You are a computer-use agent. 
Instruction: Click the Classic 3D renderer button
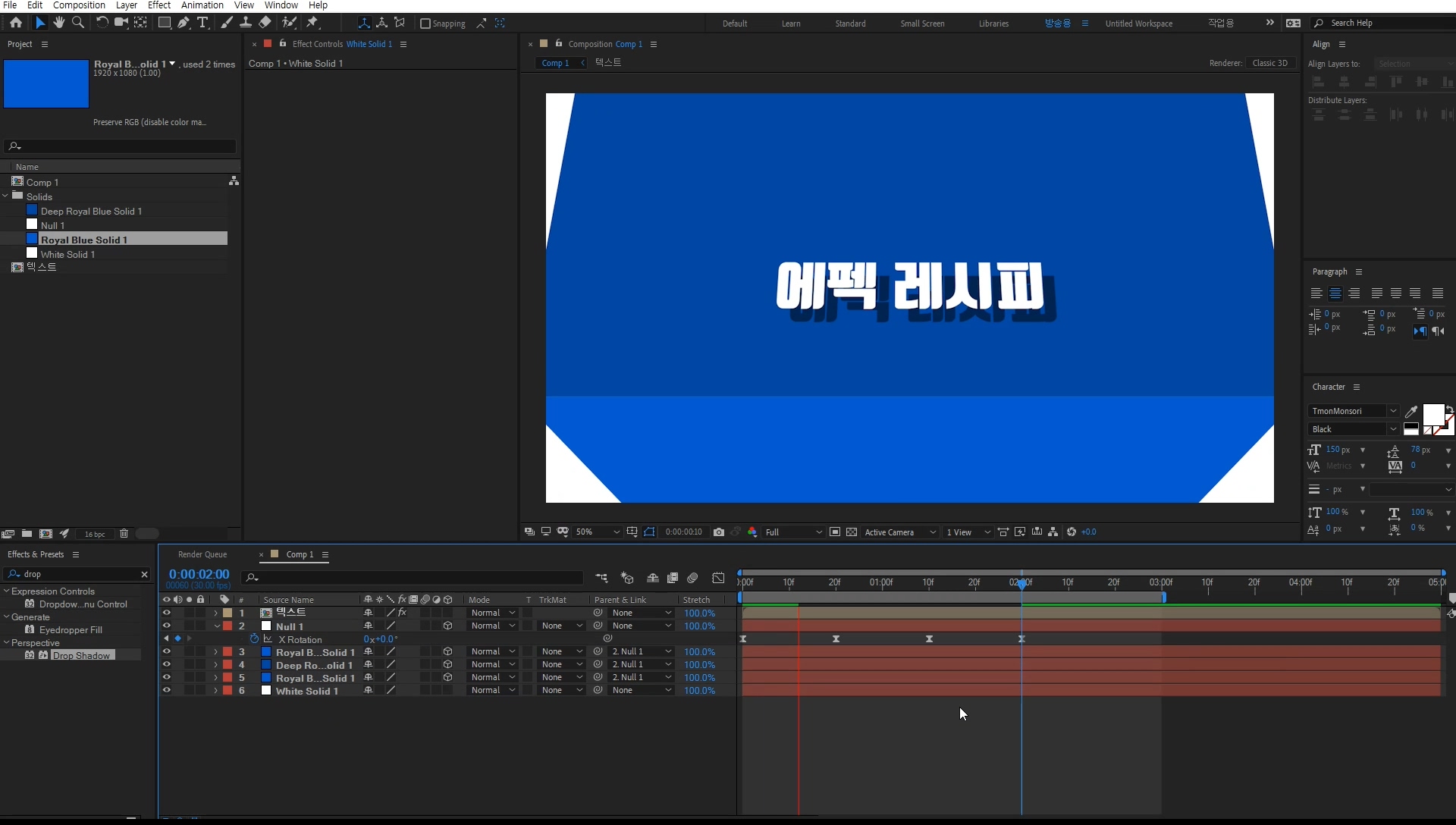tap(1269, 63)
